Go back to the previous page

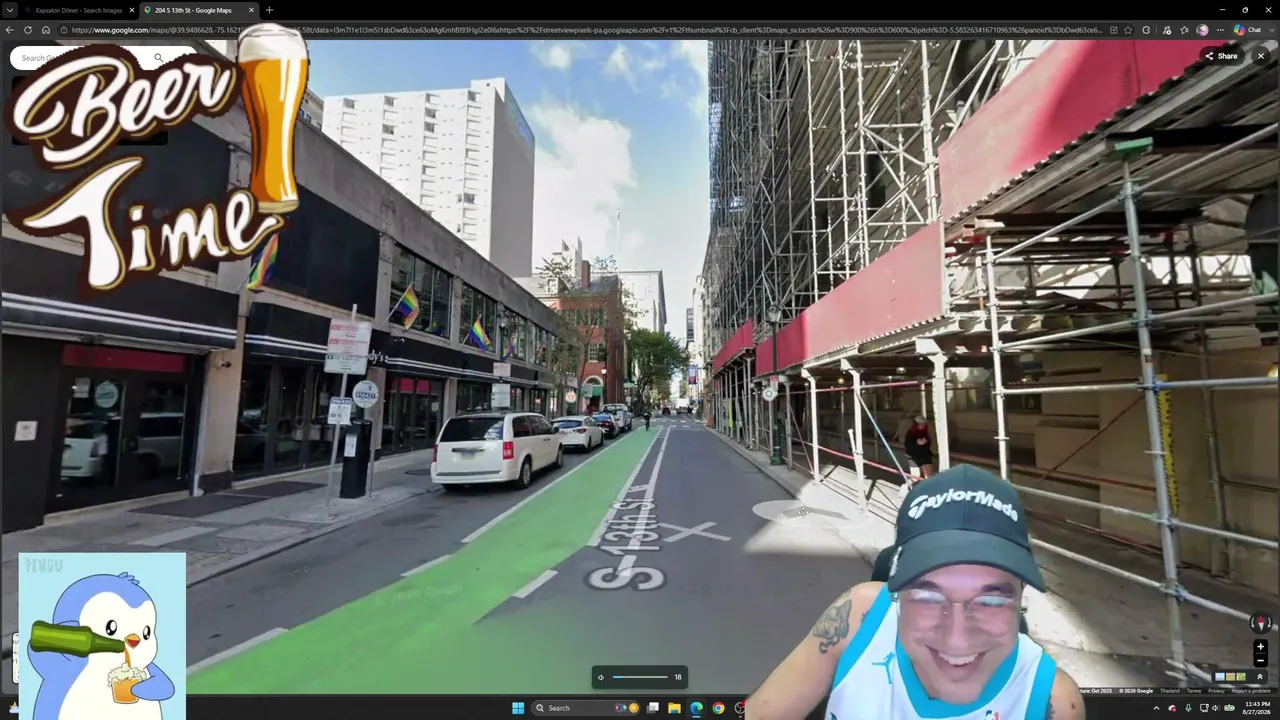coord(10,30)
